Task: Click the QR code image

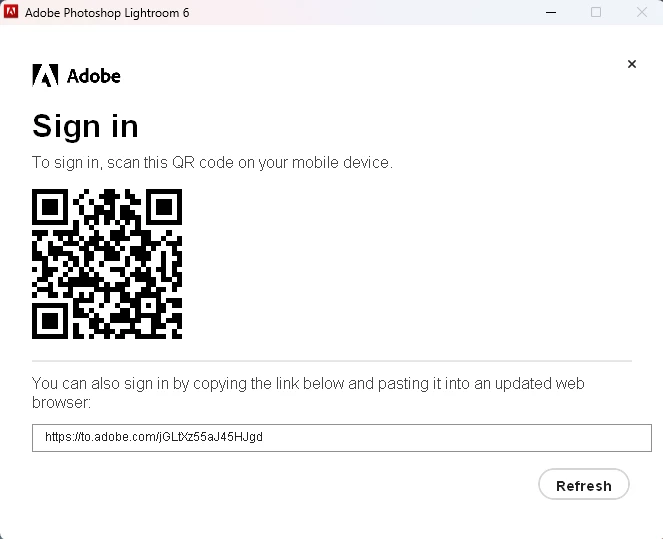Action: pos(107,264)
